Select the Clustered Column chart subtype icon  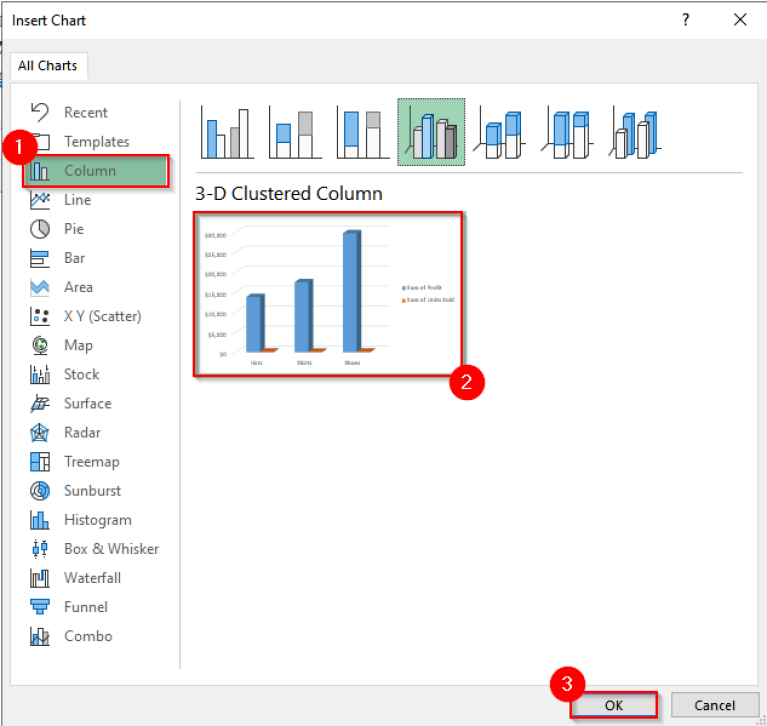coord(227,132)
